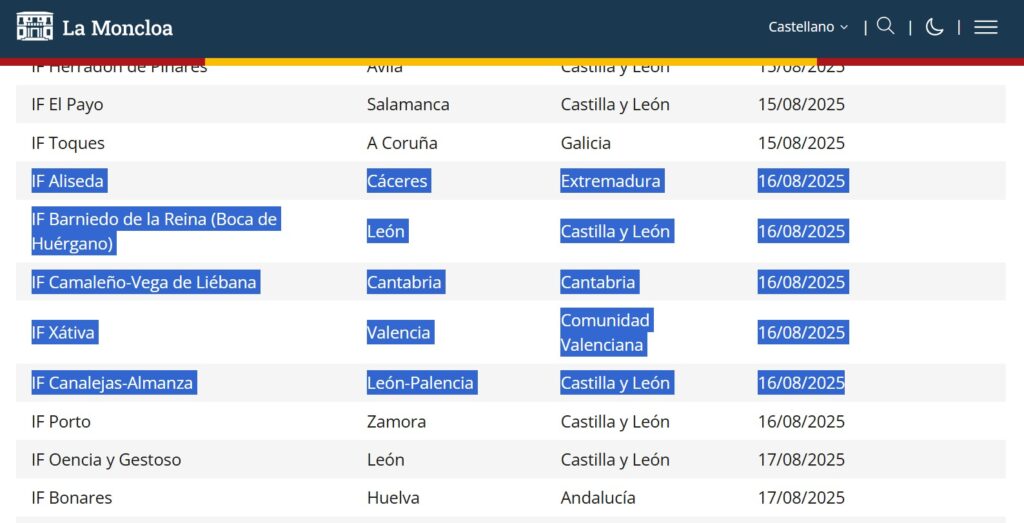1024x523 pixels.
Task: Click the Huelva province cell
Action: 393,497
